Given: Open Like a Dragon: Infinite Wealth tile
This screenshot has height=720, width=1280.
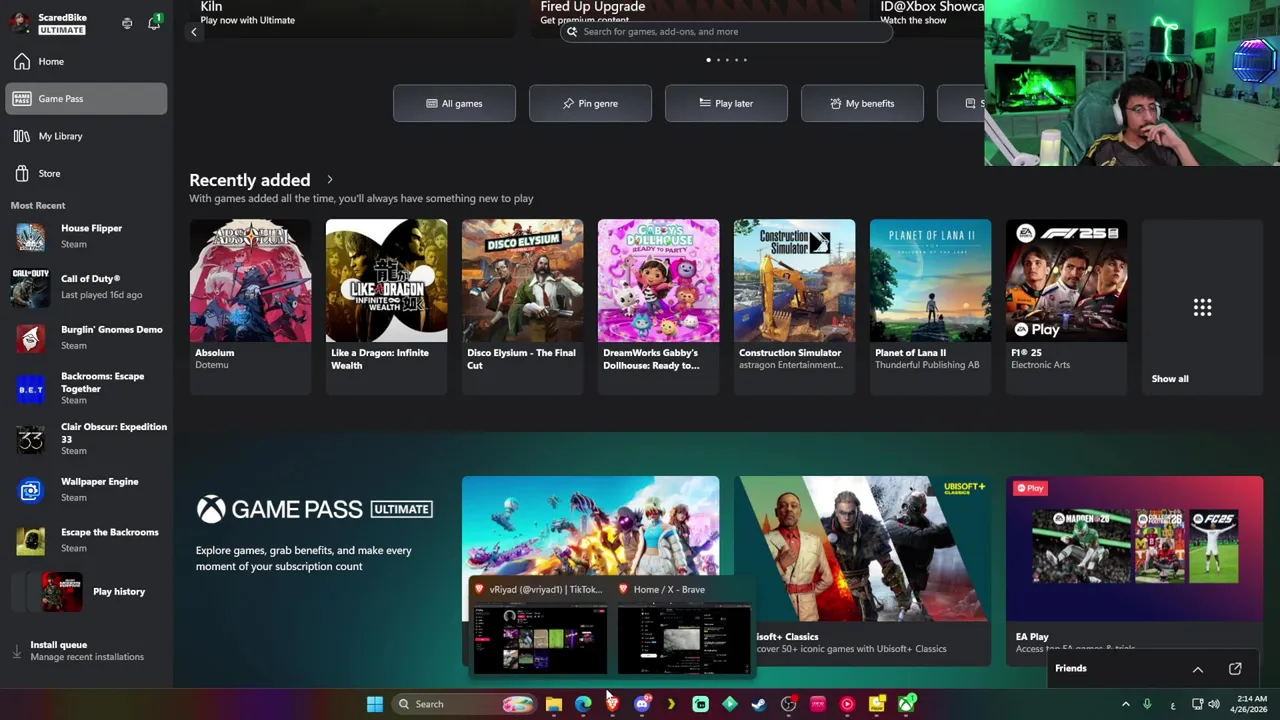Looking at the screenshot, I should pos(386,306).
